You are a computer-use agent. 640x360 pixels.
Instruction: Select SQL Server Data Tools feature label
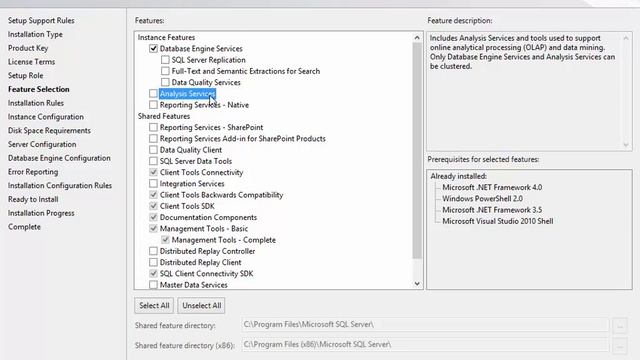[x=196, y=161]
